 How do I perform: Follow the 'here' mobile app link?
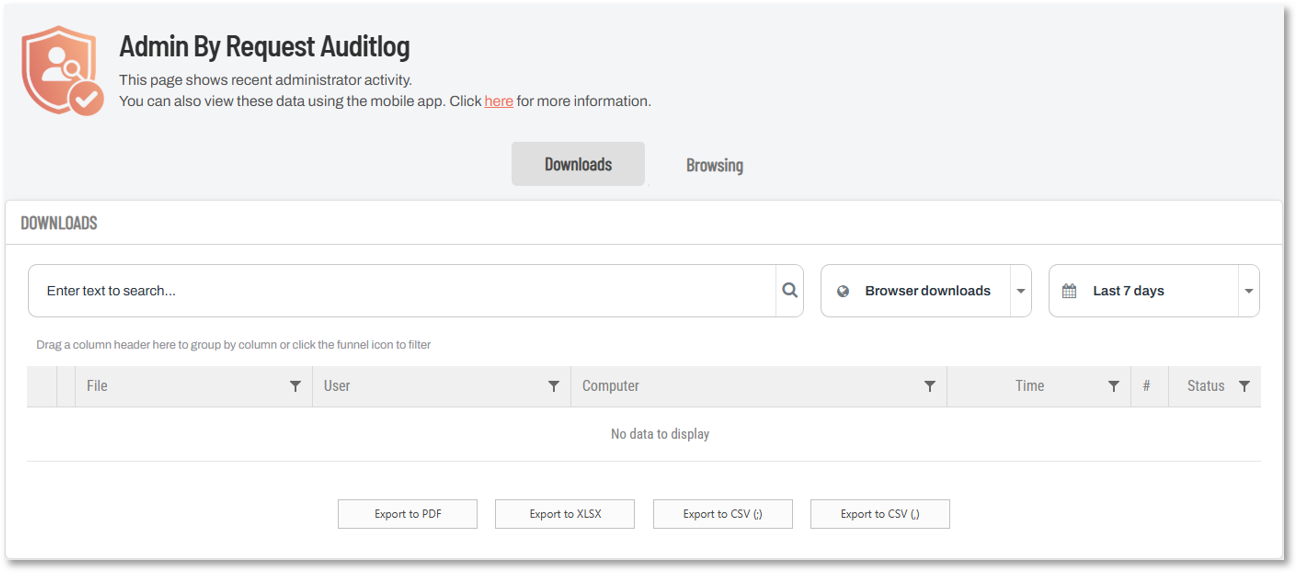tap(499, 101)
